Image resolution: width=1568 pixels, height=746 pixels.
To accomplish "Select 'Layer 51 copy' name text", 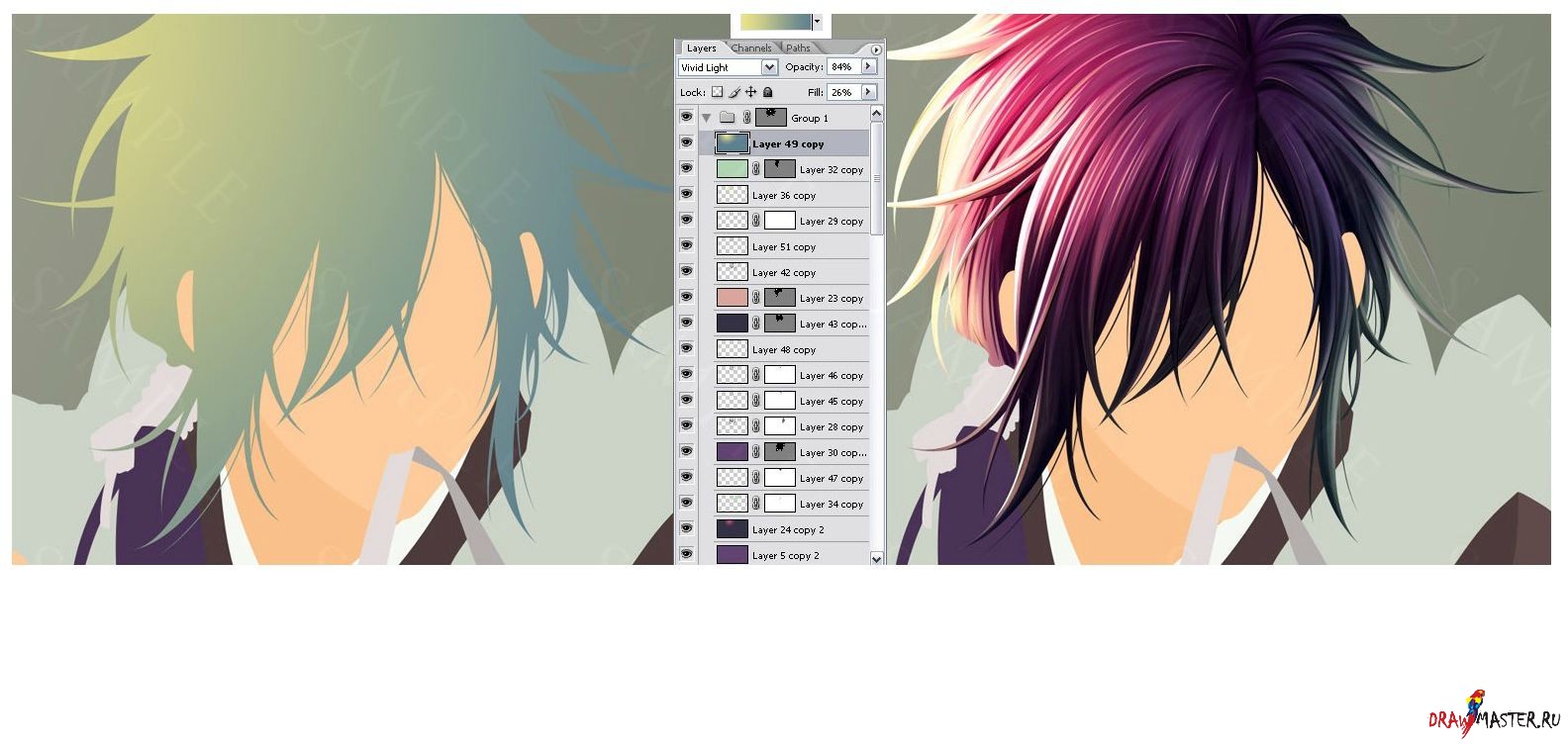I will pyautogui.click(x=784, y=247).
